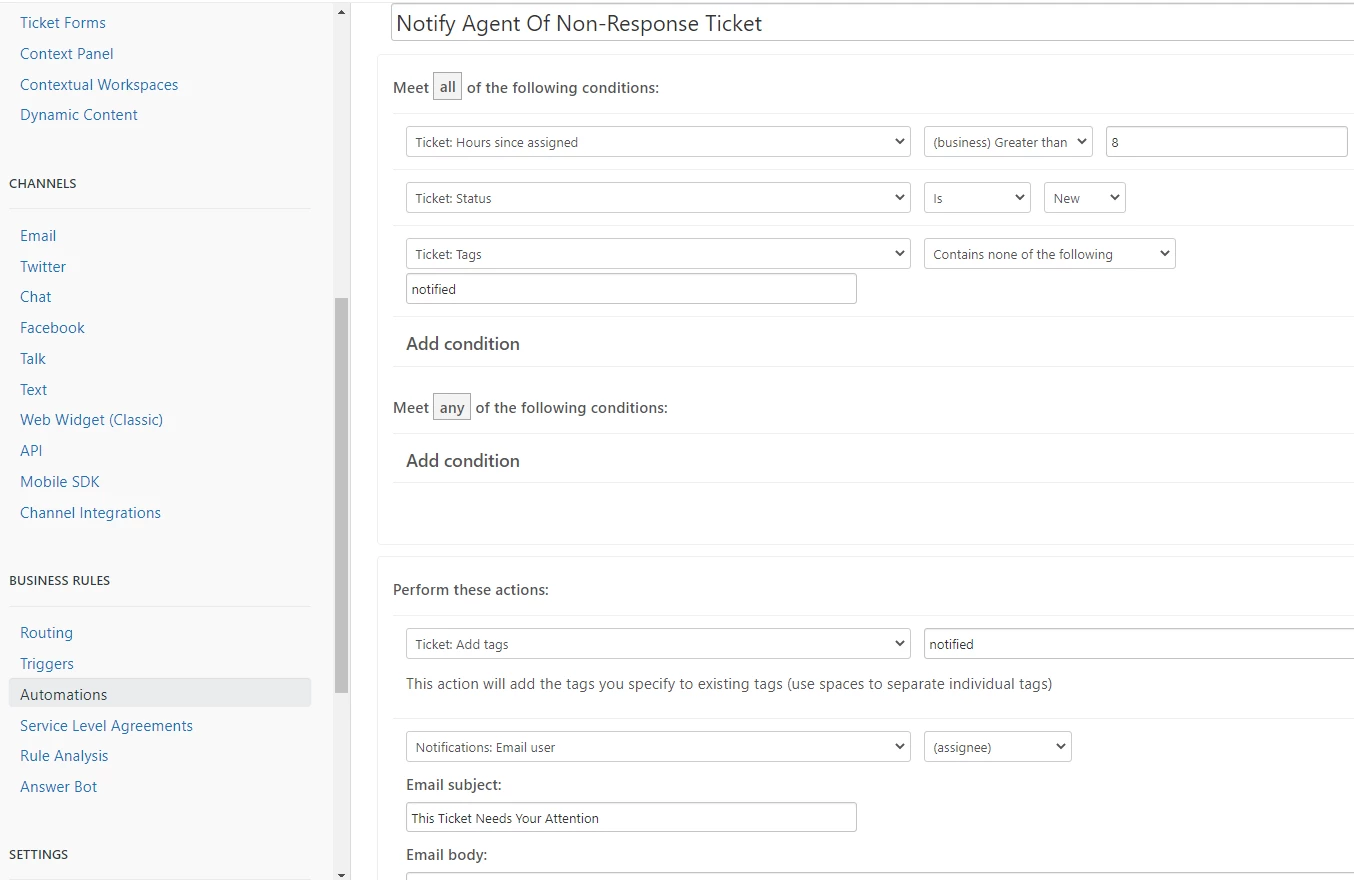The width and height of the screenshot is (1354, 880).
Task: Click the sidebar scroll up arrow
Action: [x=341, y=12]
